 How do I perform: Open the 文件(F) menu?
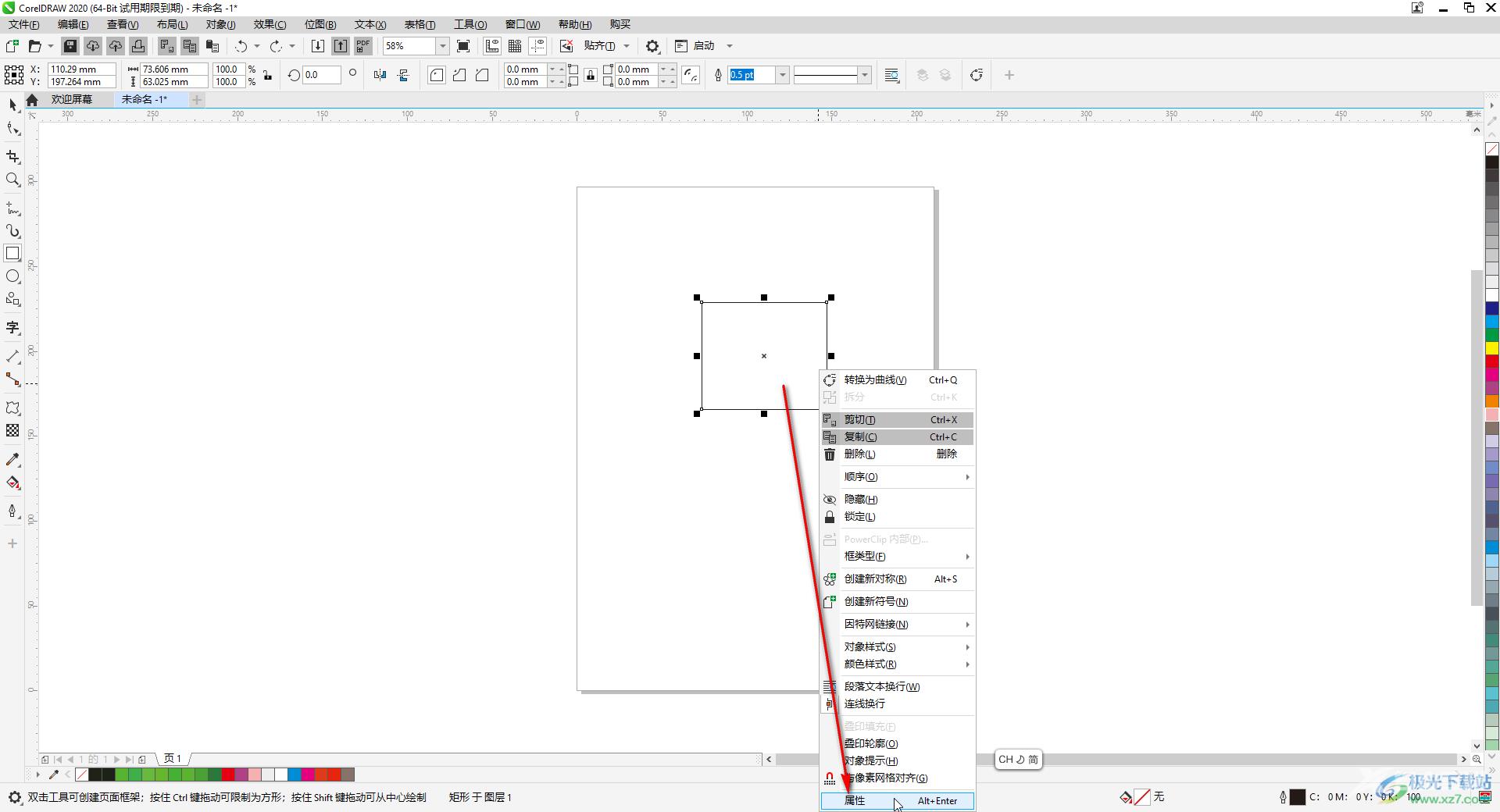(x=24, y=24)
